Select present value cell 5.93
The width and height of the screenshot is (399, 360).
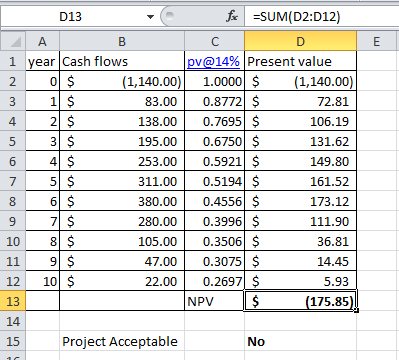pos(300,281)
